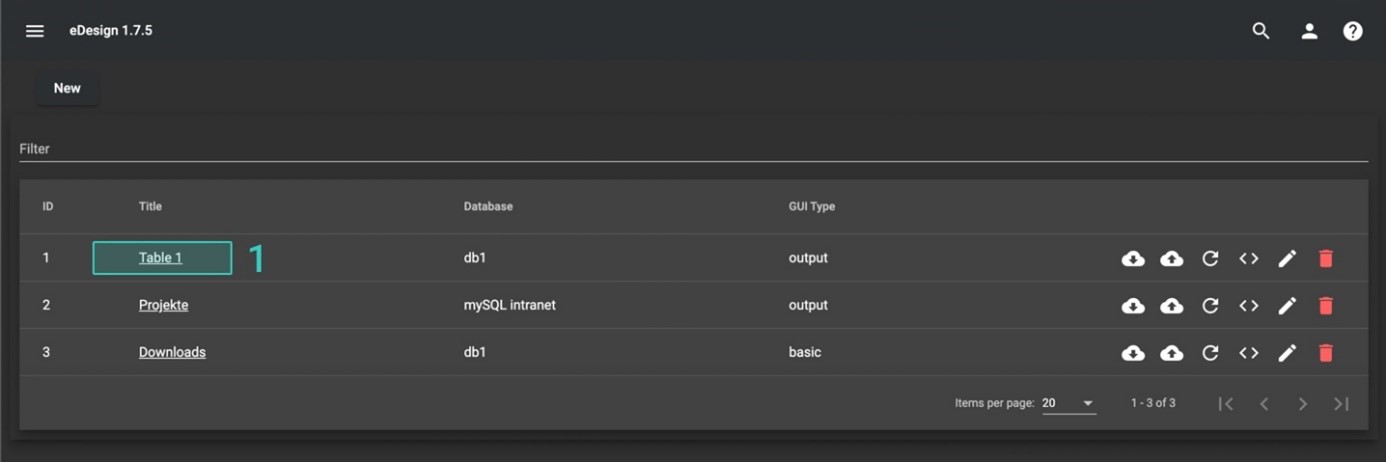
Task: Open the help question mark icon
Action: [1352, 31]
